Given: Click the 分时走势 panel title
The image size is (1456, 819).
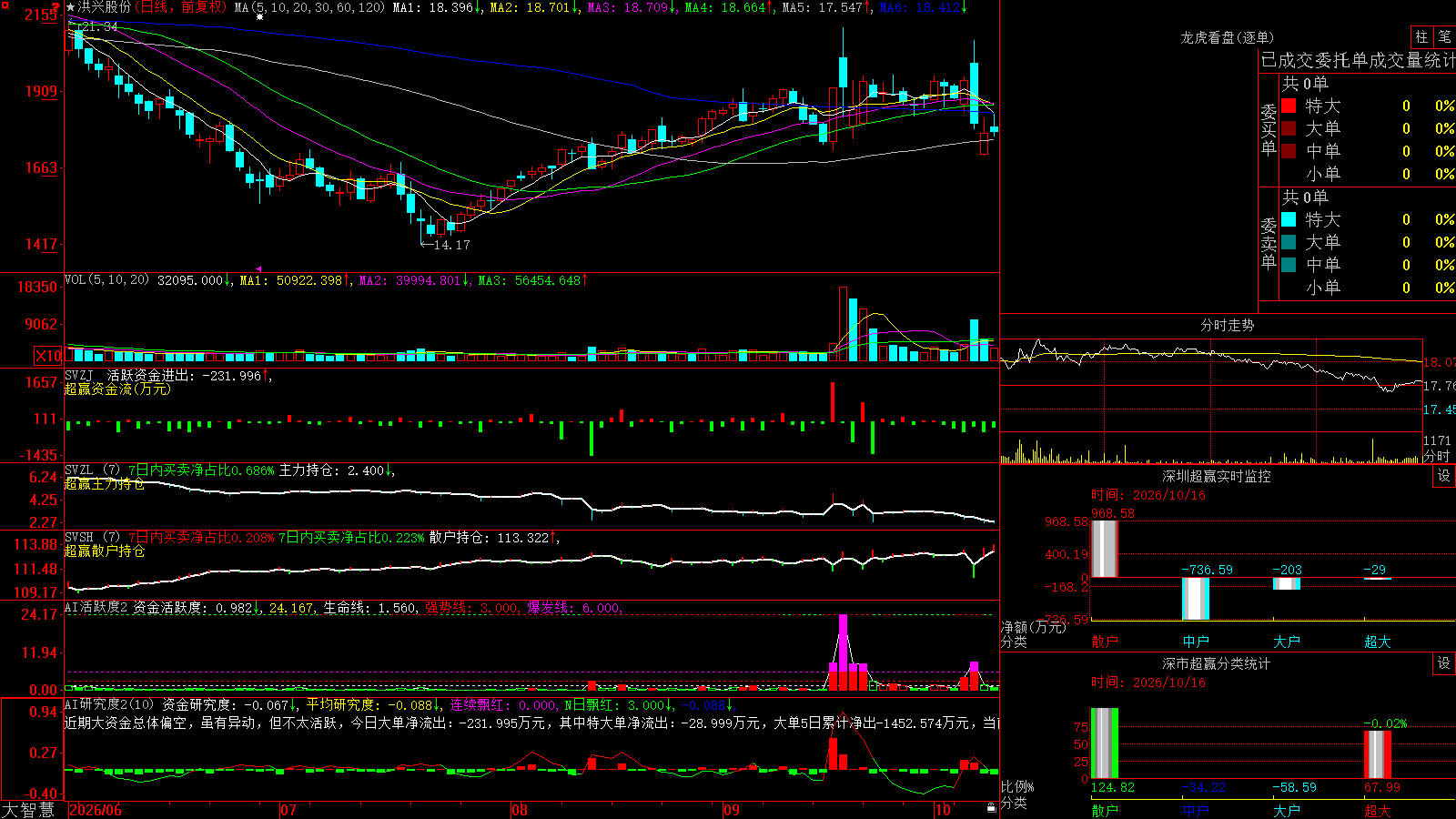Looking at the screenshot, I should coord(1227,325).
